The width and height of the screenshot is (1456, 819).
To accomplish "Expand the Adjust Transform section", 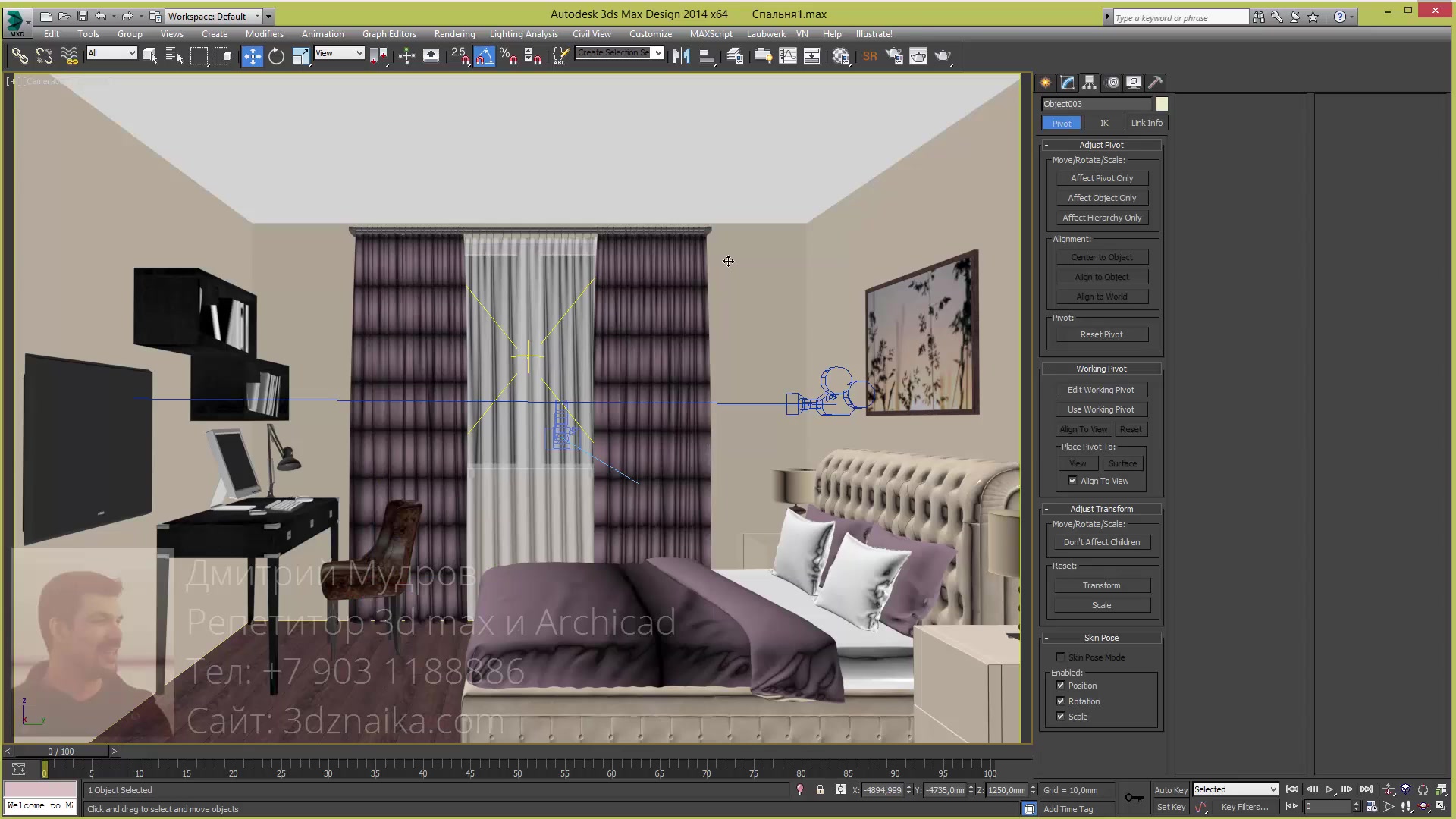I will (1100, 509).
